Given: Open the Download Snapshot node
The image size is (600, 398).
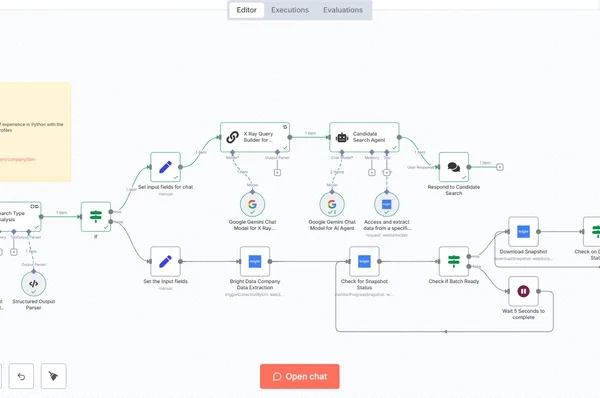Looking at the screenshot, I should click(523, 232).
